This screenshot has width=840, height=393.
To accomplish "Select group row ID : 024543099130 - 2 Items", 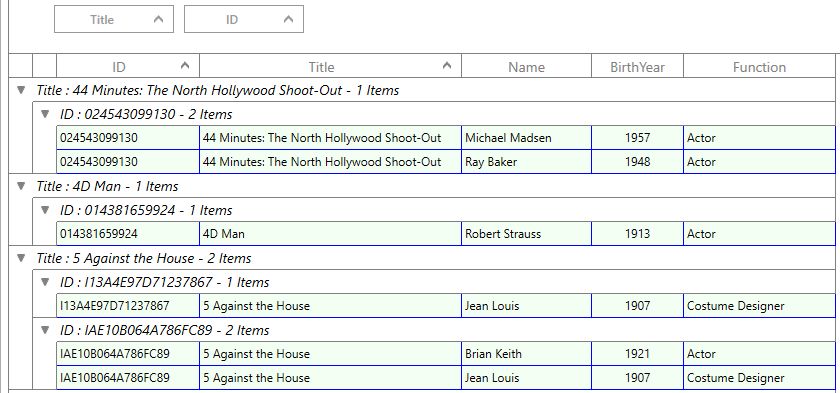I will tap(434, 114).
